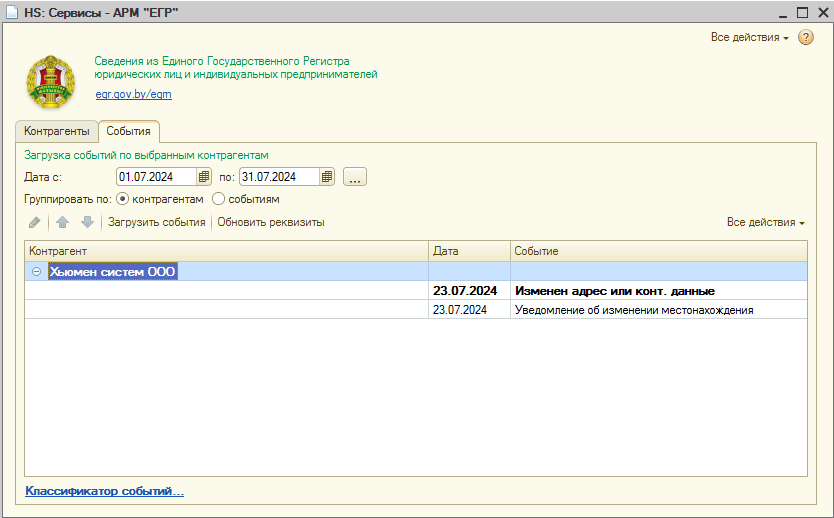This screenshot has height=518, width=834.
Task: Click the move down arrow icon
Action: pyautogui.click(x=87, y=222)
